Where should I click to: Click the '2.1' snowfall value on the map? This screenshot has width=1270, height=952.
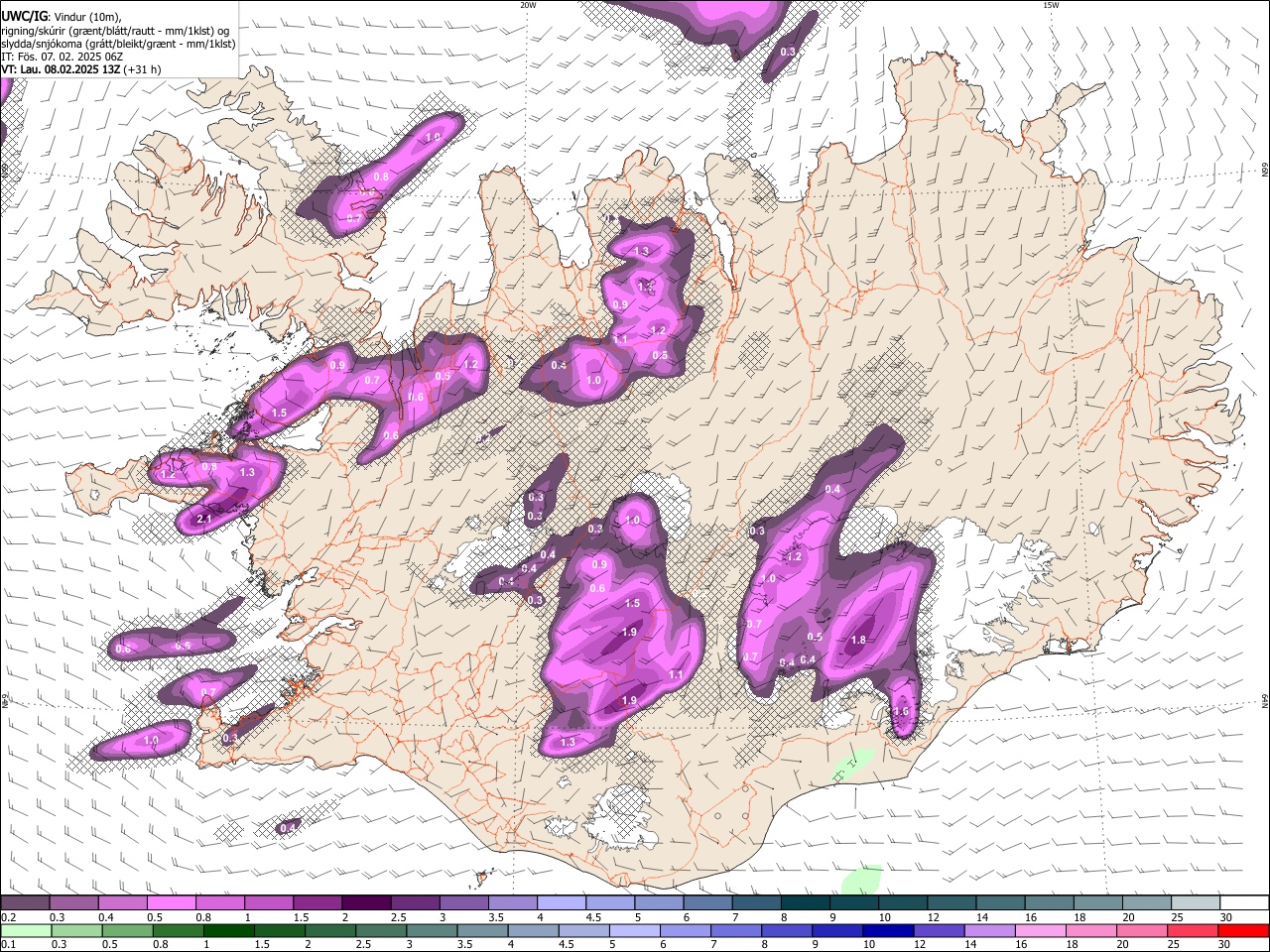click(x=204, y=519)
